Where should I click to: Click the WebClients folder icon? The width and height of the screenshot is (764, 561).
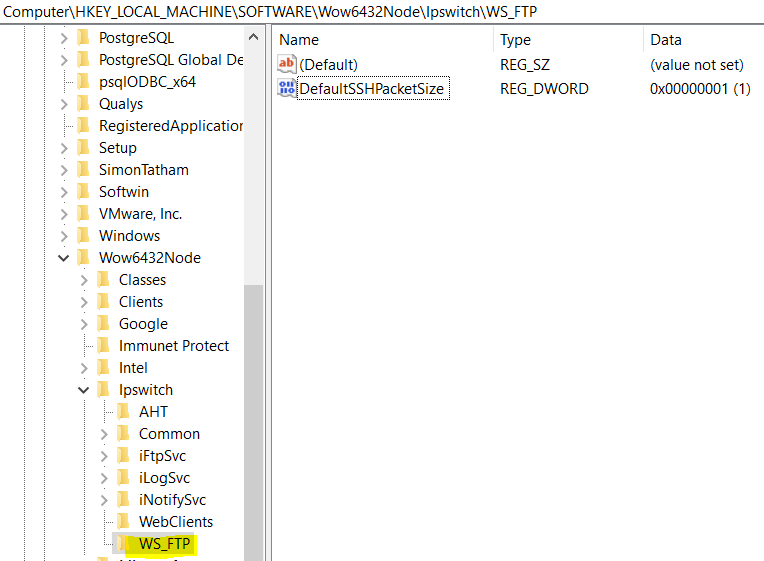point(122,522)
